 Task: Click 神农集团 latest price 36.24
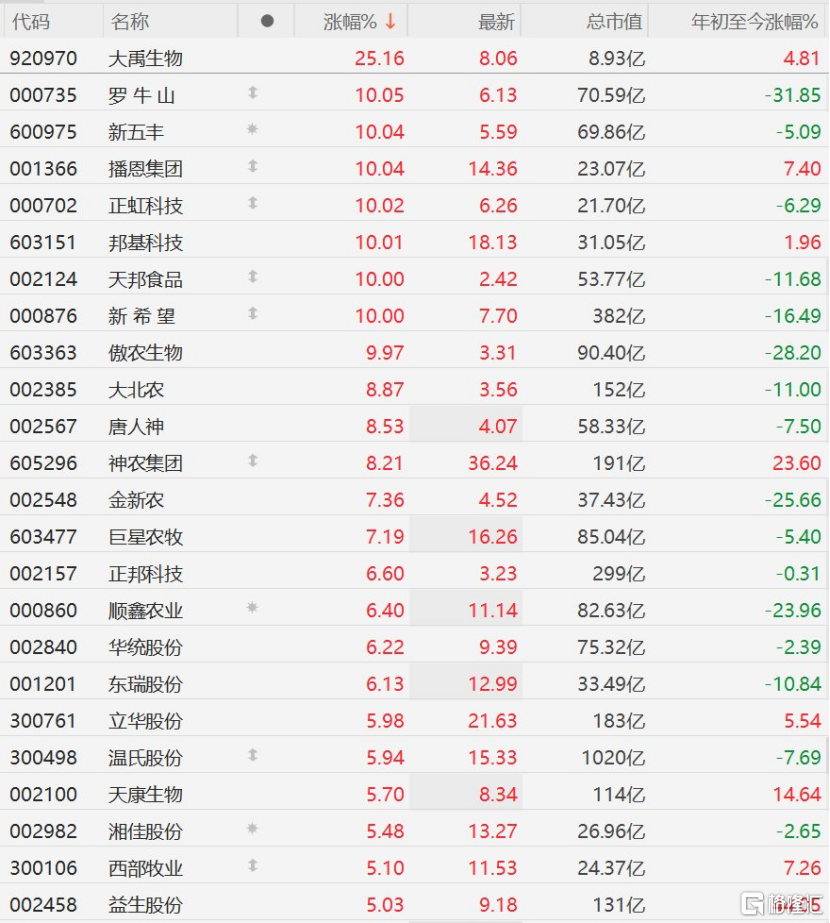click(493, 463)
